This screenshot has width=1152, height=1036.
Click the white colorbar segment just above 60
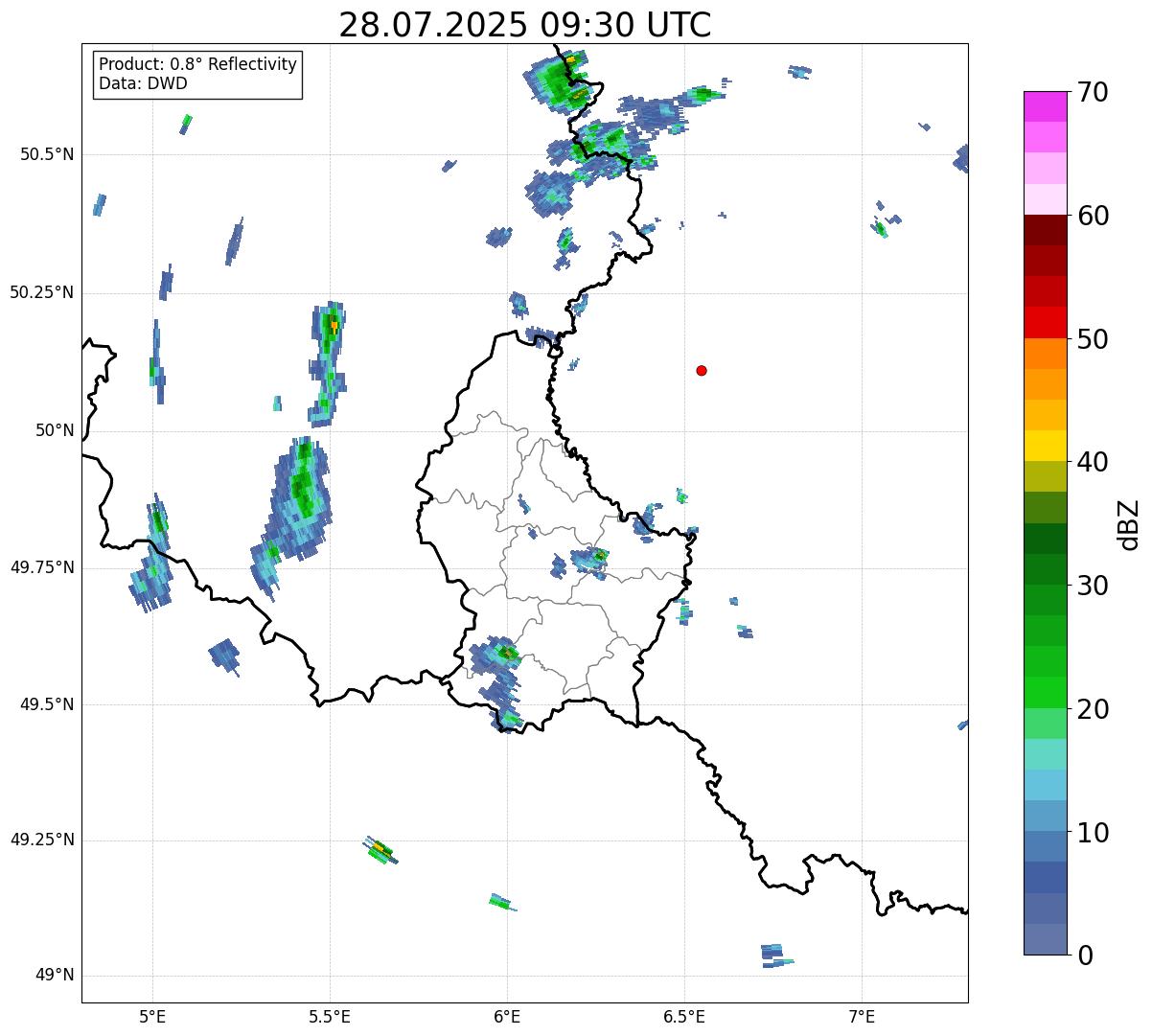1046,199
